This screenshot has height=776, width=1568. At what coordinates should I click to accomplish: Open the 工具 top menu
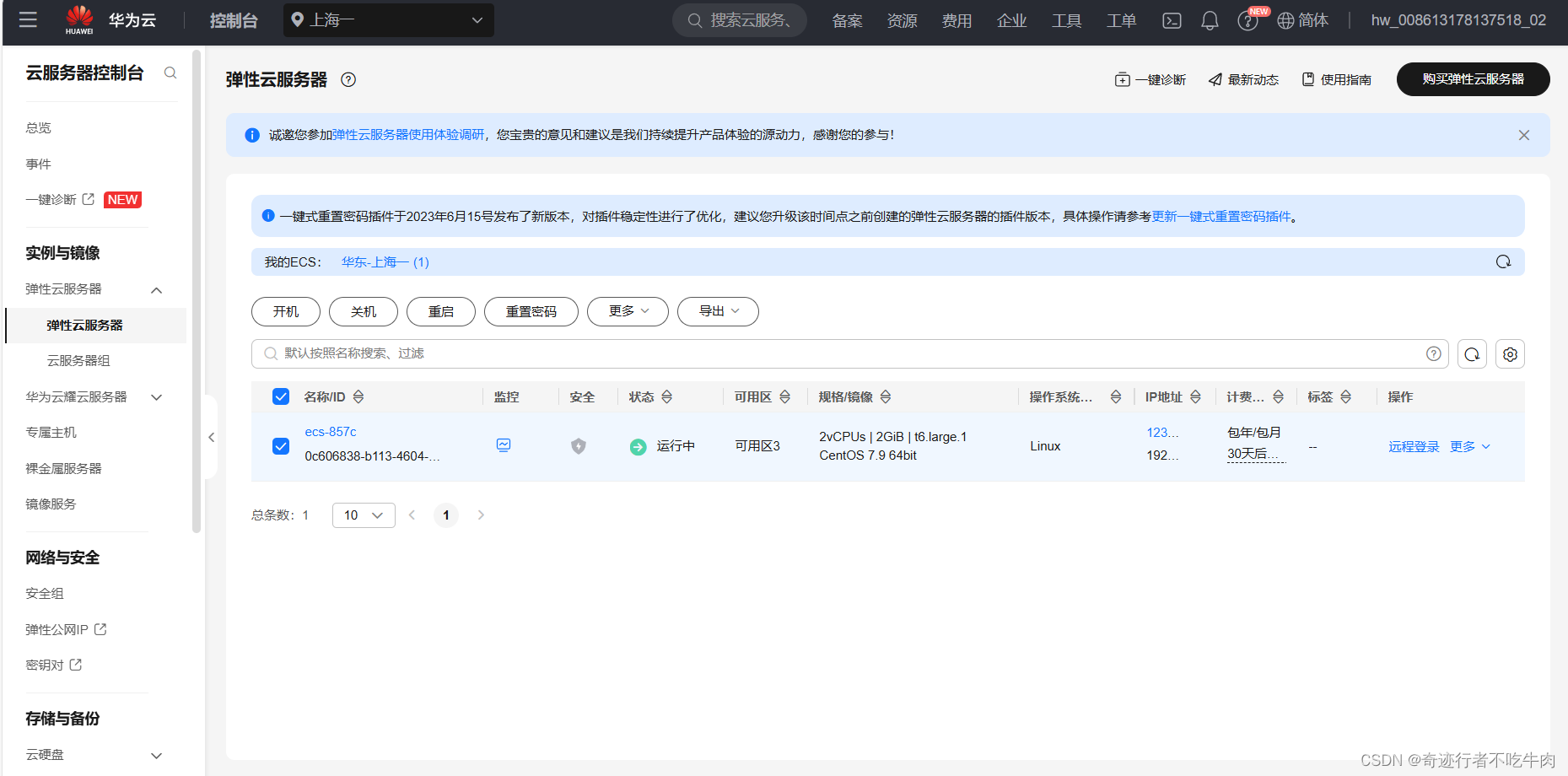1066,20
